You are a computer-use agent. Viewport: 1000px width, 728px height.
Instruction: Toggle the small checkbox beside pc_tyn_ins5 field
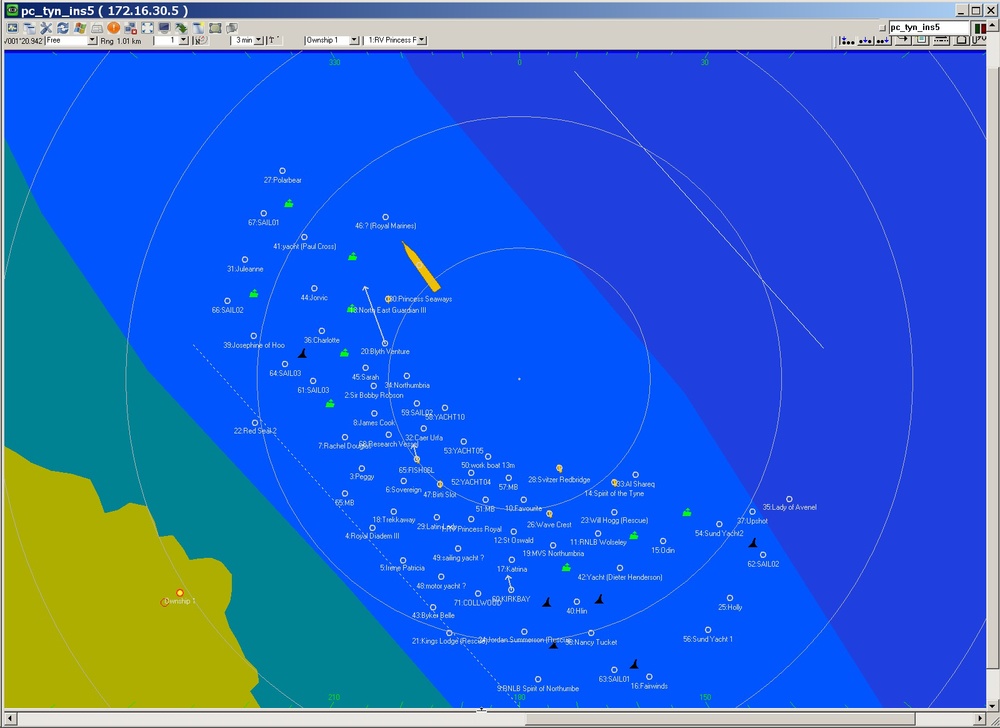click(882, 27)
